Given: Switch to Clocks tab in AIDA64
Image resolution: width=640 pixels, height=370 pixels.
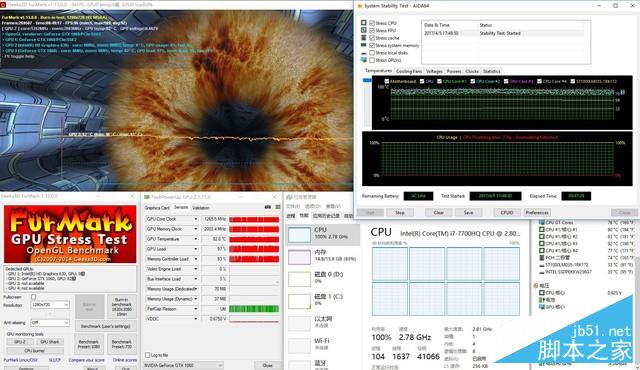Looking at the screenshot, I should (x=472, y=71).
